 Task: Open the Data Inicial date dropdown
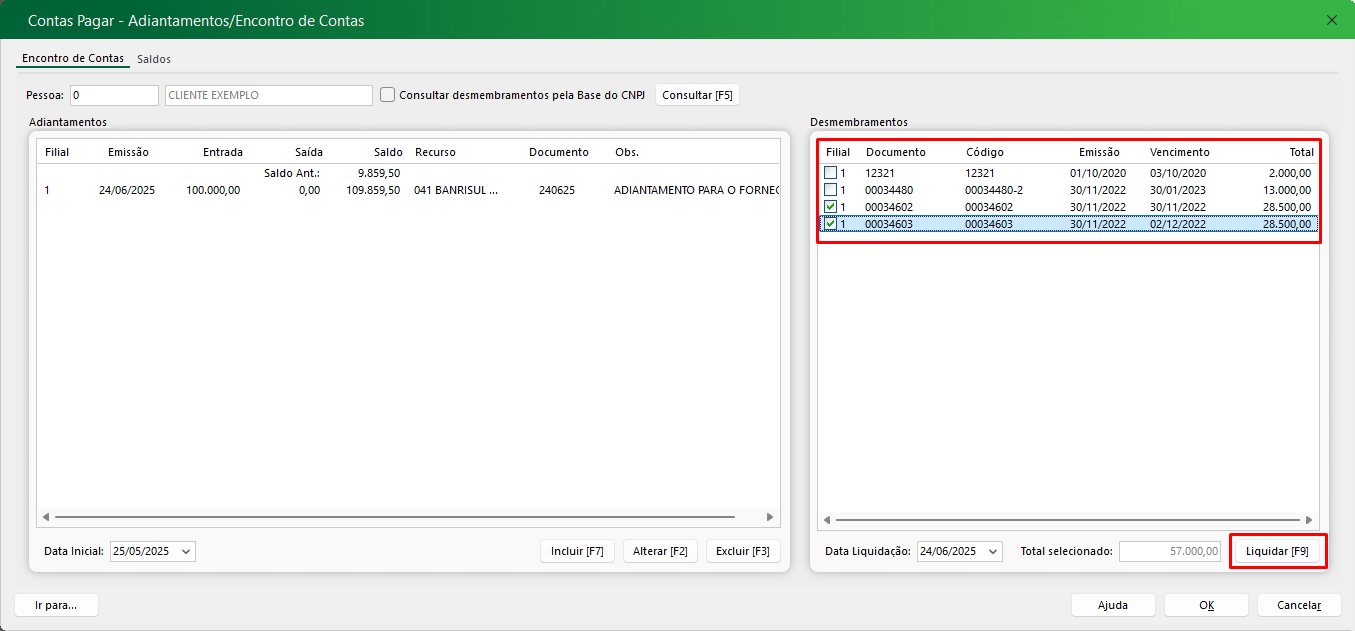[186, 551]
